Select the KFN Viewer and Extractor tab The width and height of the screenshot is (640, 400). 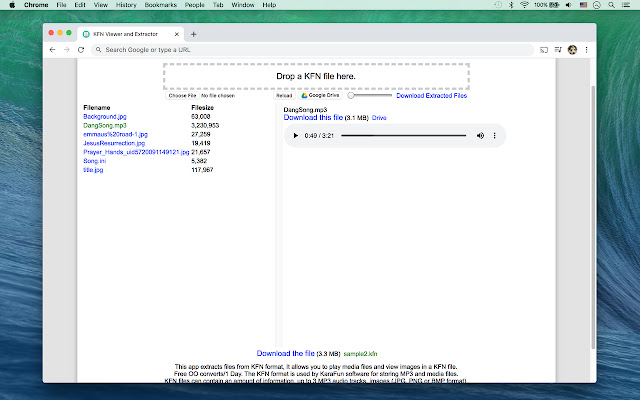131,34
